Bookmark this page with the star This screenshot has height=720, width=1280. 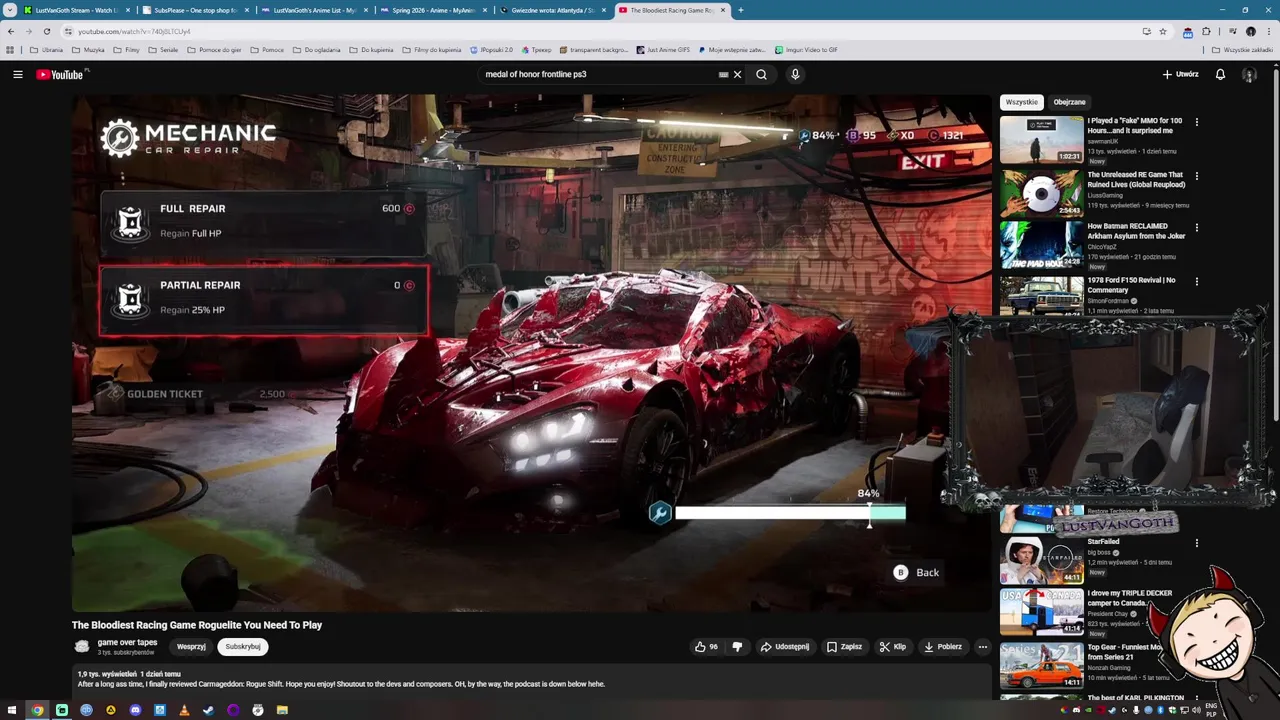point(1162,31)
